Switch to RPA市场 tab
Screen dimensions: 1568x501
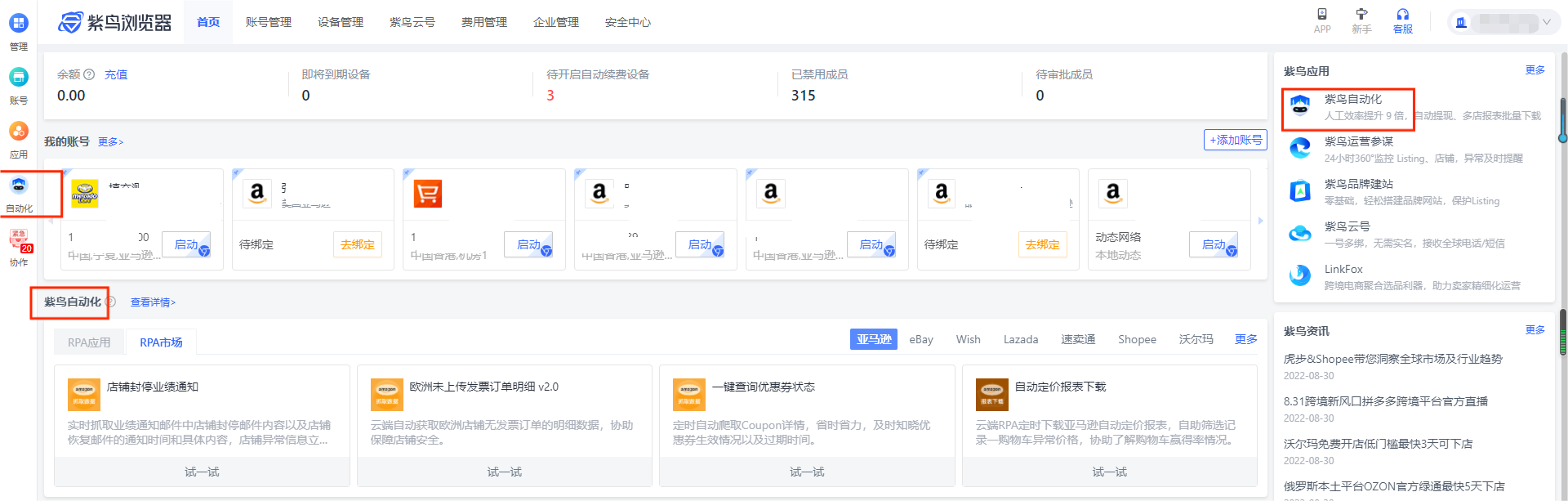point(161,342)
